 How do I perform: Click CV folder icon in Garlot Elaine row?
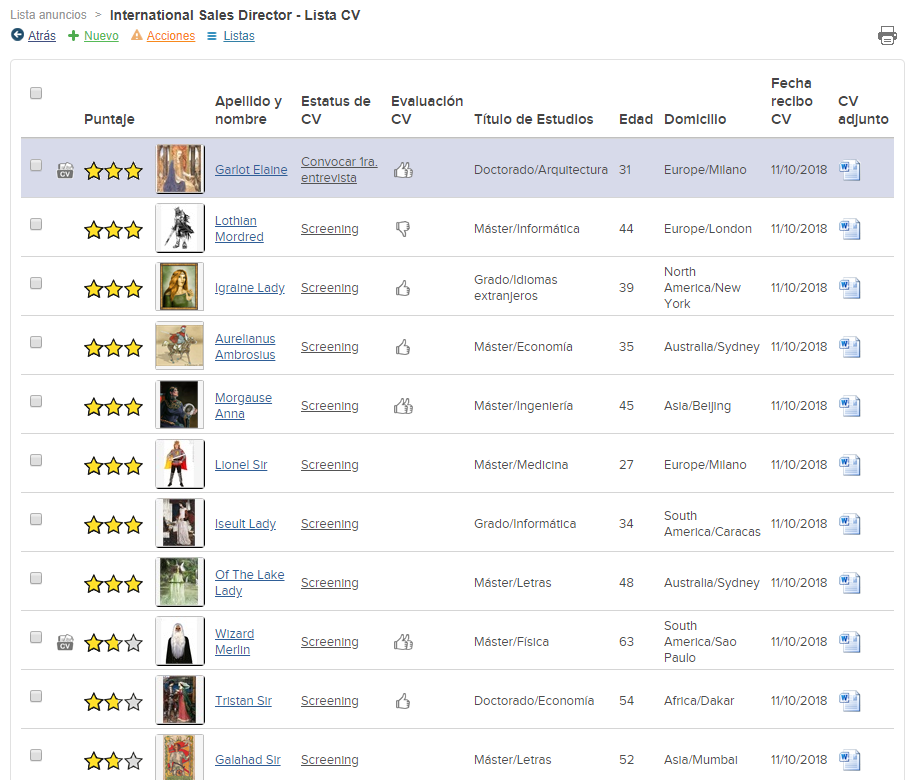click(x=65, y=170)
